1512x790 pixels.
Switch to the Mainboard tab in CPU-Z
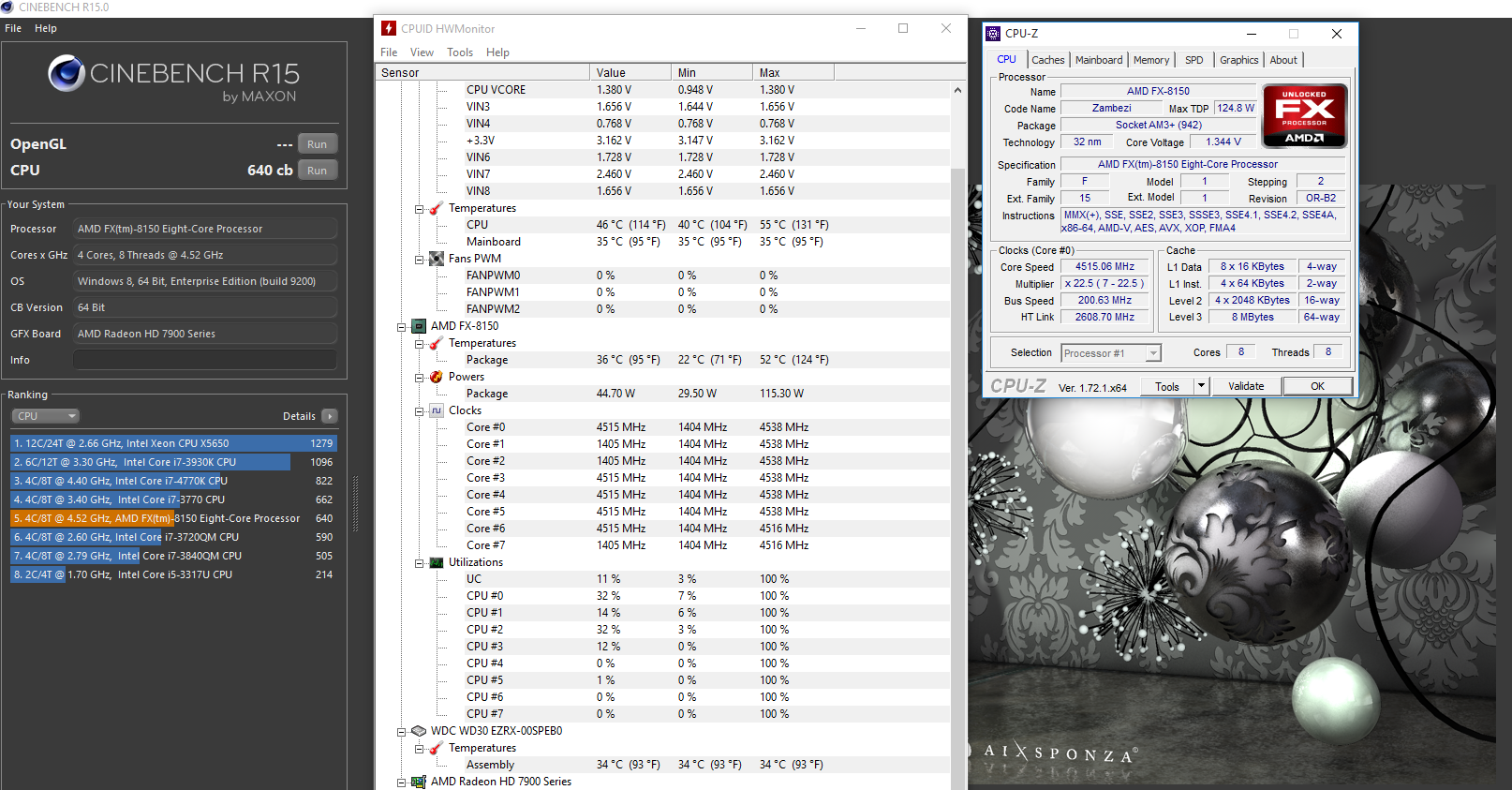[1099, 60]
